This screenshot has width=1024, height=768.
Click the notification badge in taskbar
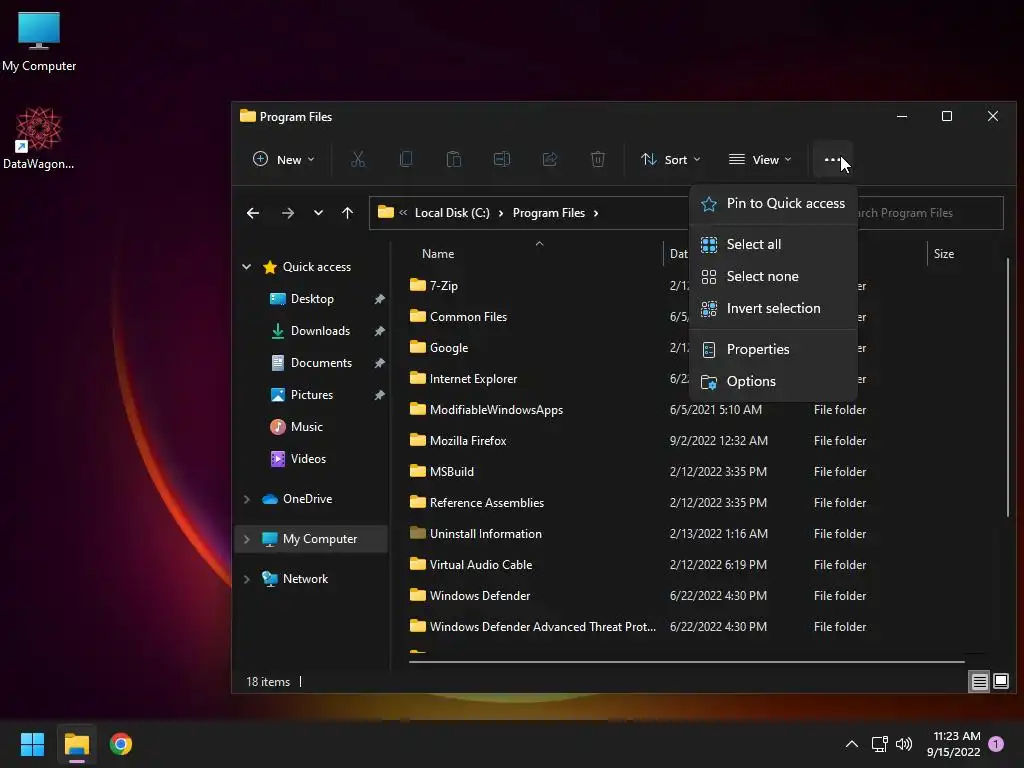pos(996,744)
